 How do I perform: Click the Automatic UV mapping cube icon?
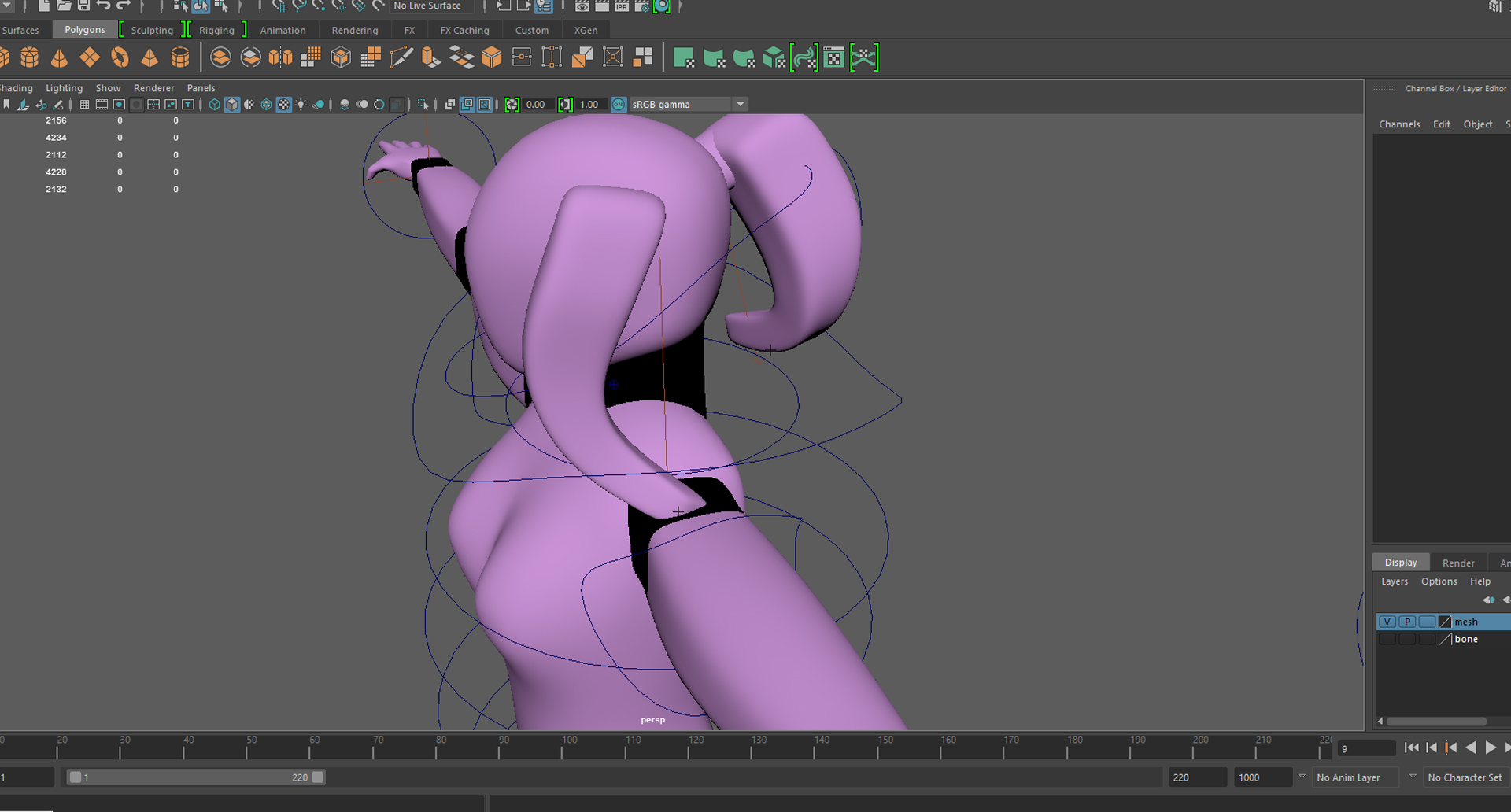click(x=774, y=57)
